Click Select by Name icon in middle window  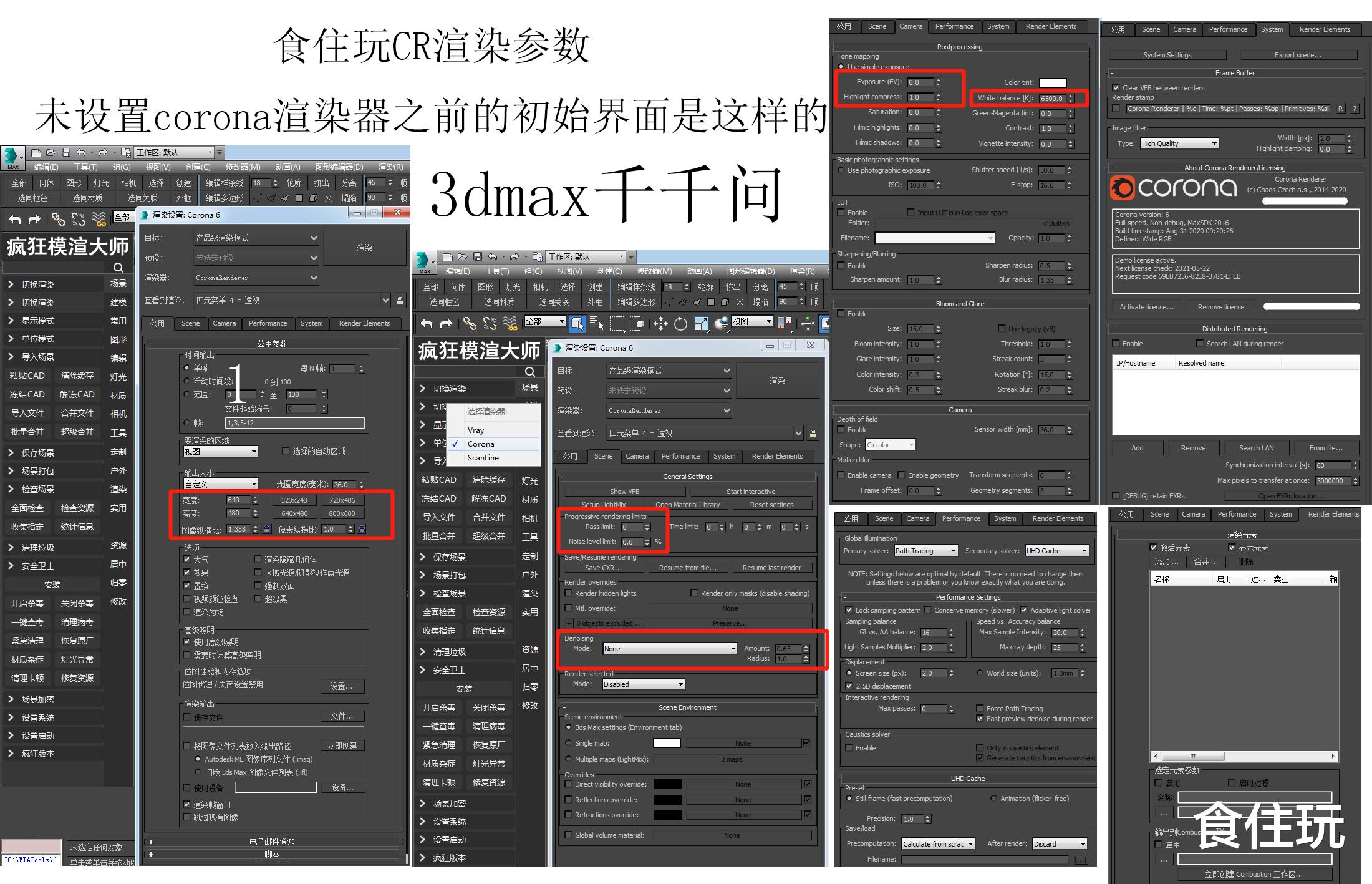[596, 323]
